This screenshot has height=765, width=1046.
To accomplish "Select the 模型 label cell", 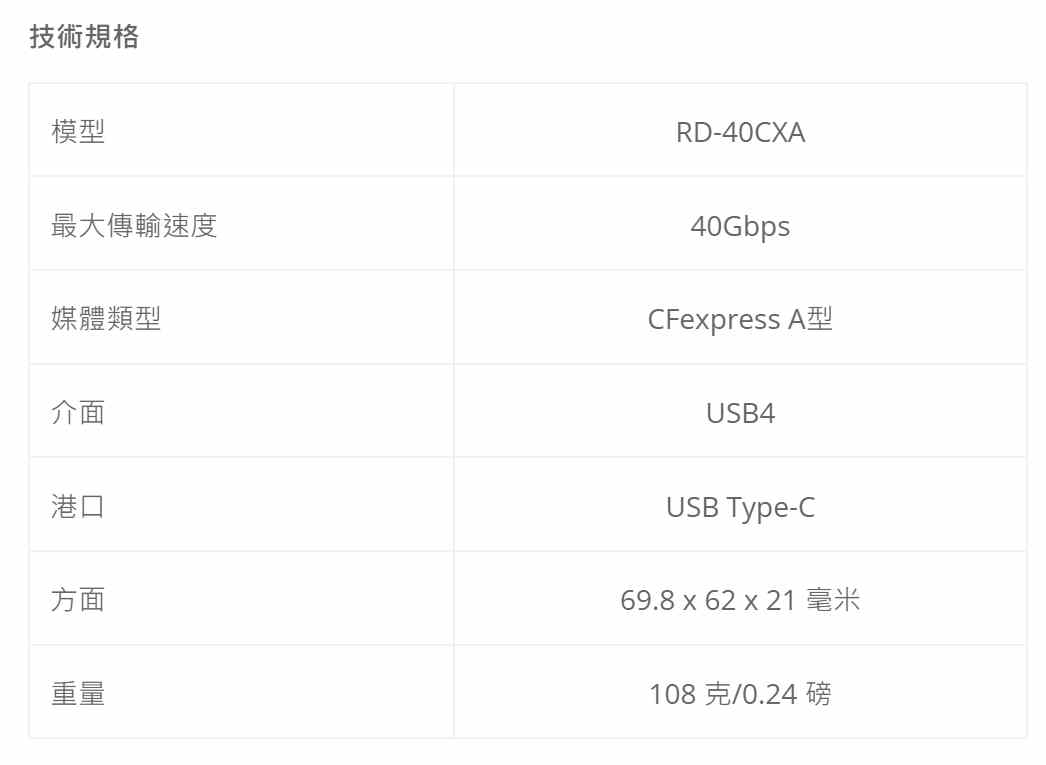I will [x=241, y=131].
